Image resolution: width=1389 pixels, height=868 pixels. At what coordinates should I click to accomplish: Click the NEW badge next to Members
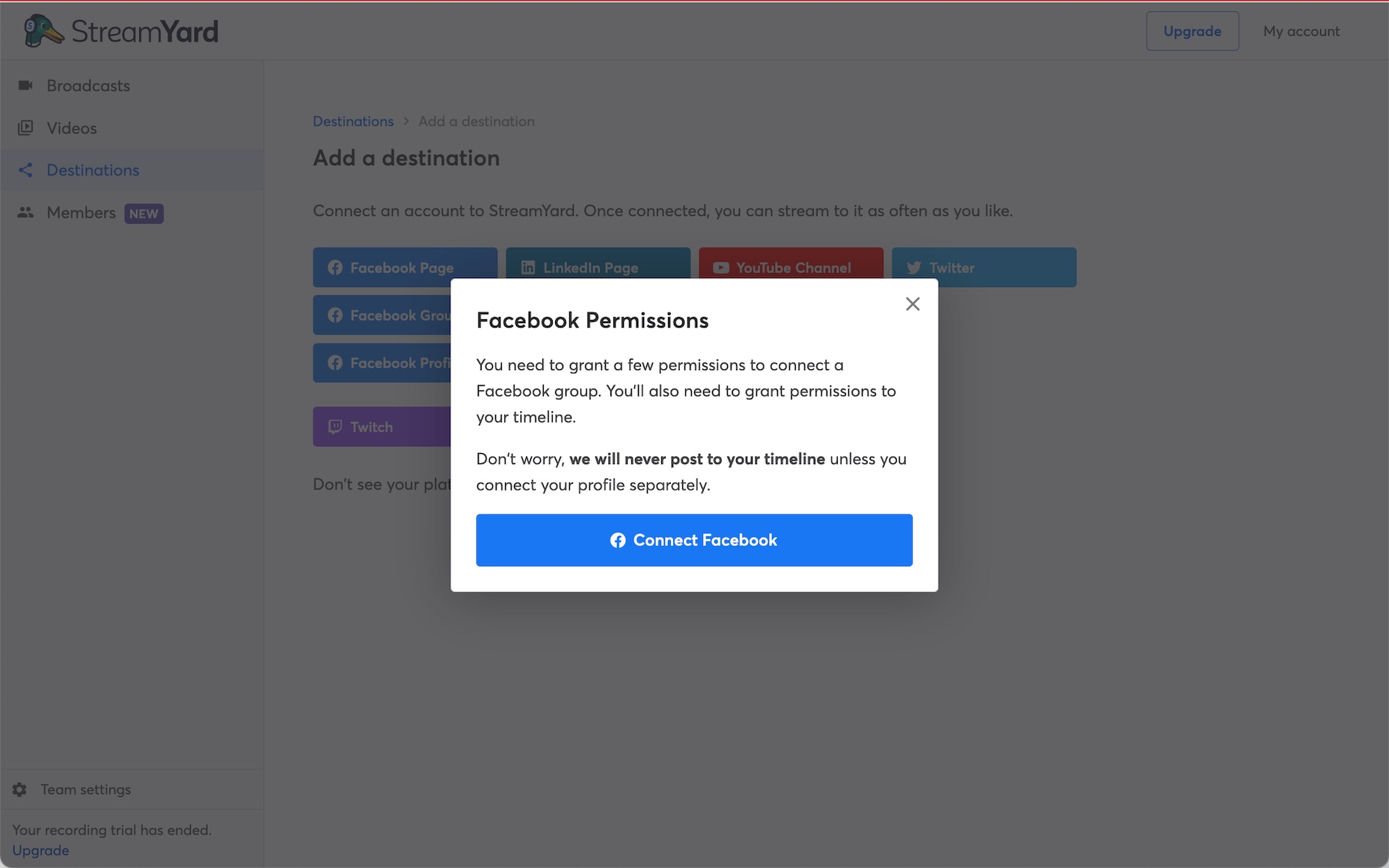(144, 213)
